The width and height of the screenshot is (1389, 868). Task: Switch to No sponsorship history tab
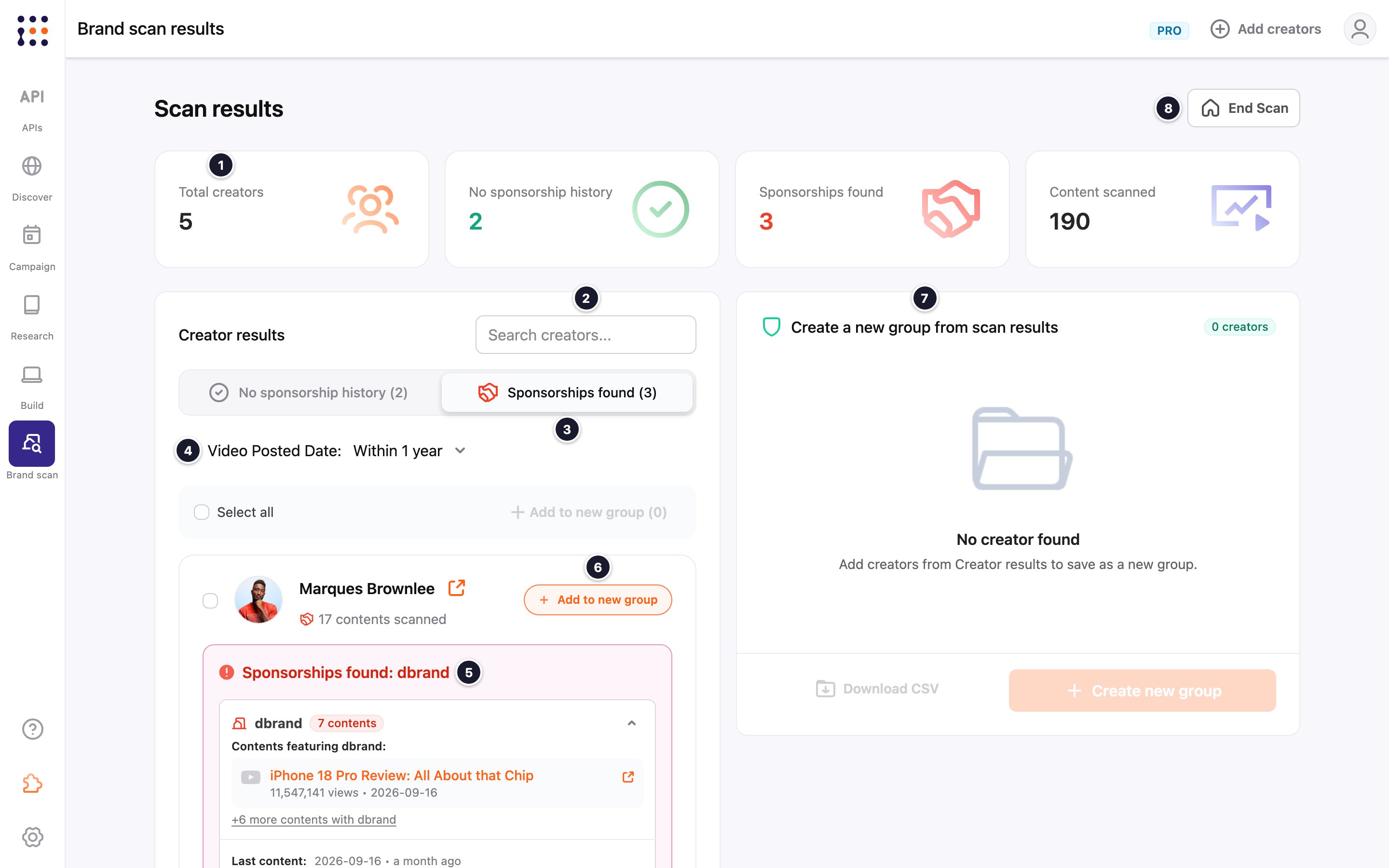309,393
